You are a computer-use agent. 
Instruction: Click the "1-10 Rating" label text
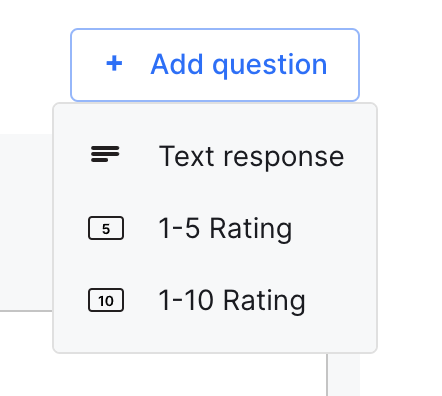click(x=232, y=301)
